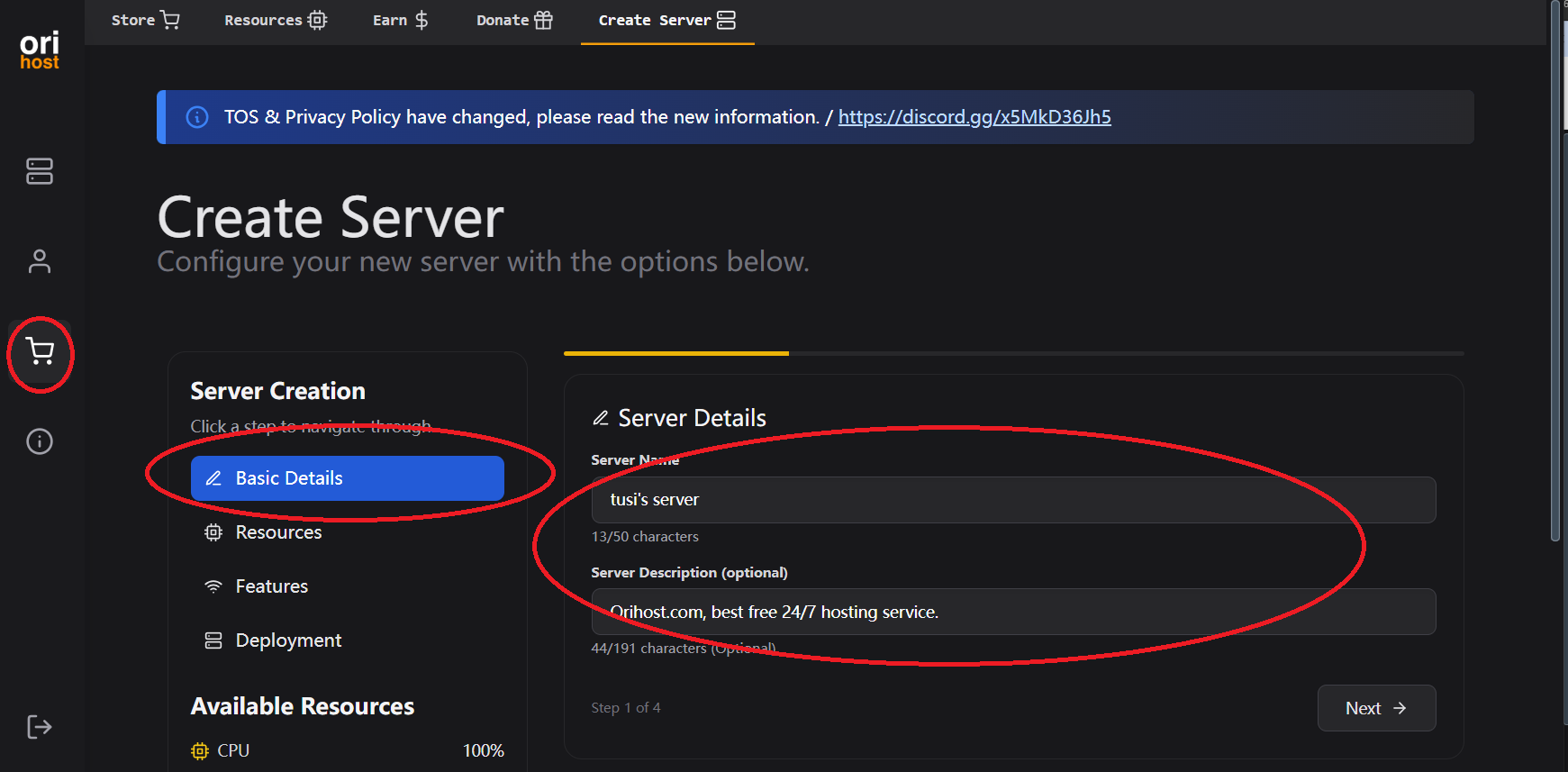Click the Server Name input field

click(1012, 500)
